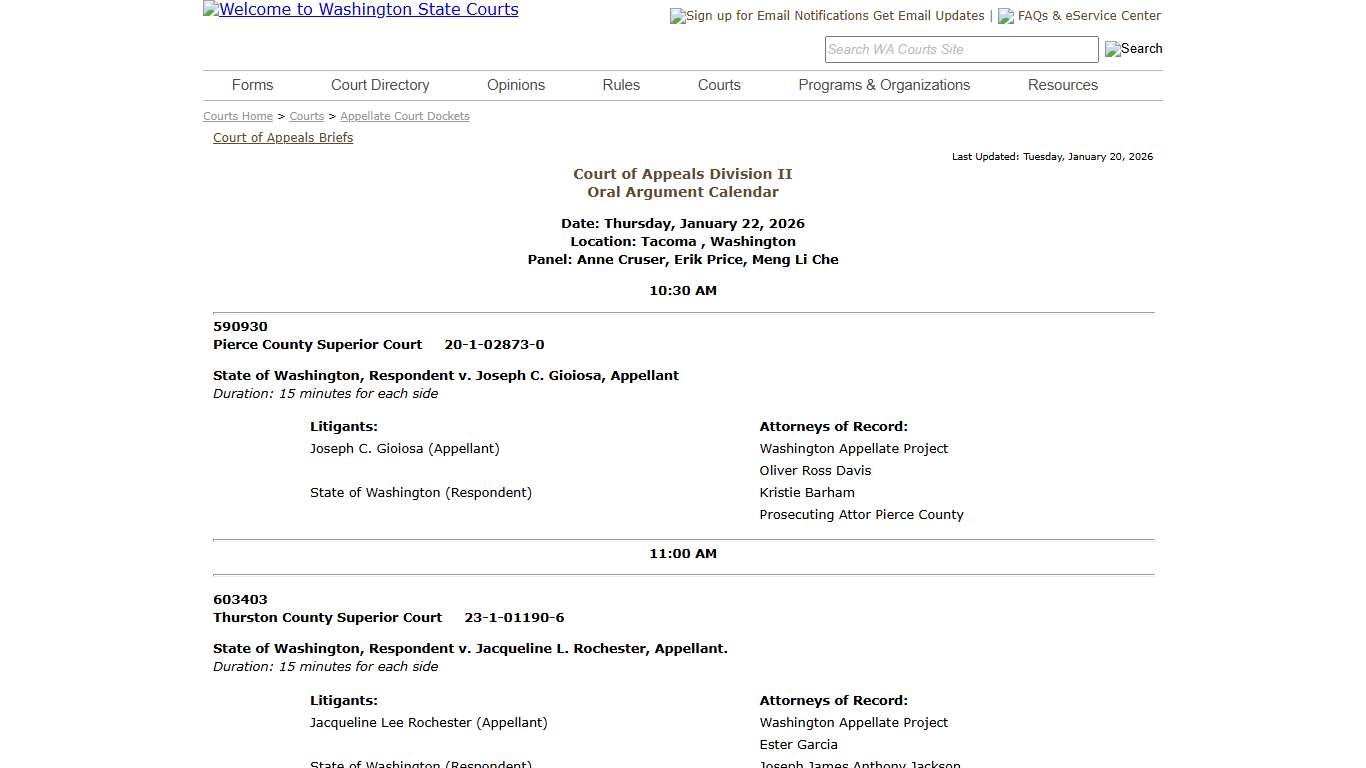Click the FAQs & eService Center icon
This screenshot has height=768, width=1366.
(1004, 15)
